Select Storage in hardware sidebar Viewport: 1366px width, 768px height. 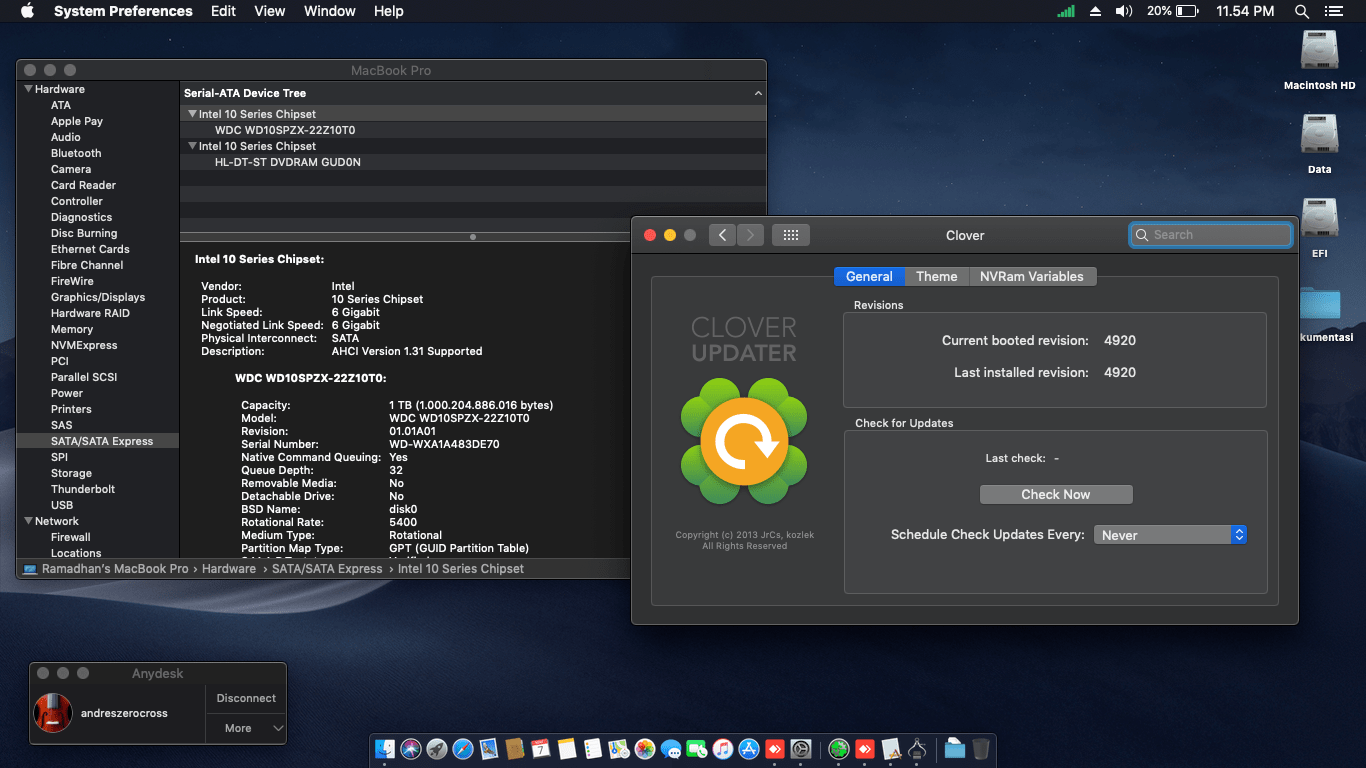tap(71, 473)
